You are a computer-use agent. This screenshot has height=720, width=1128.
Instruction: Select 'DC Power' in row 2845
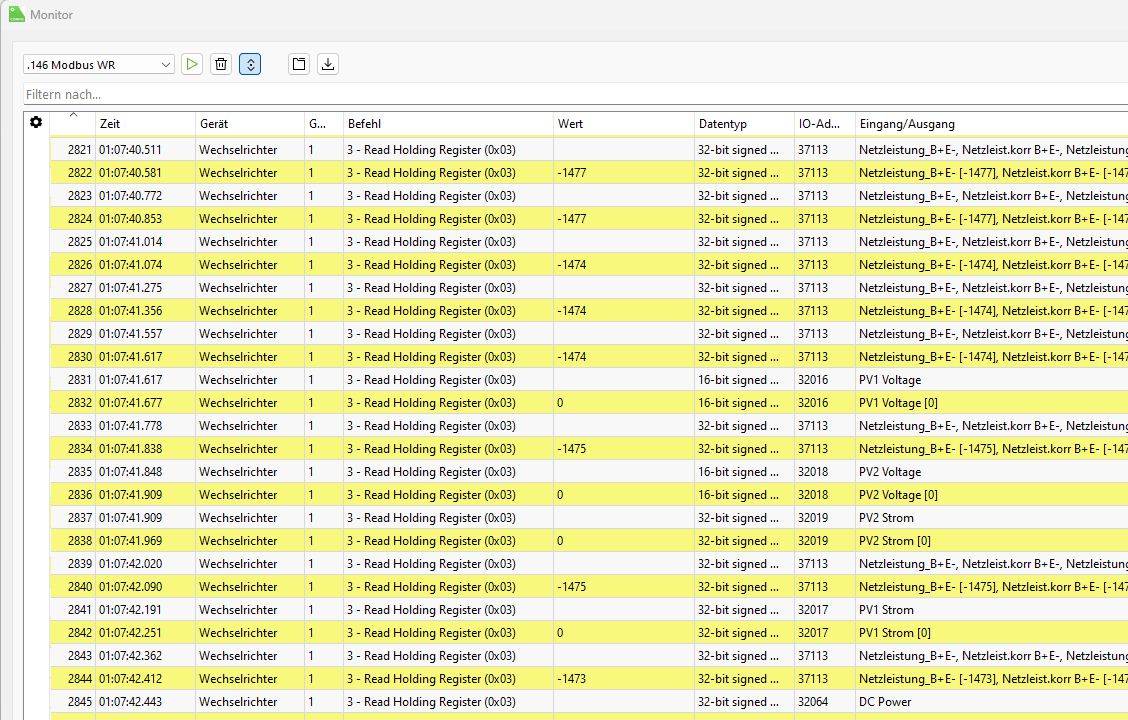[885, 702]
